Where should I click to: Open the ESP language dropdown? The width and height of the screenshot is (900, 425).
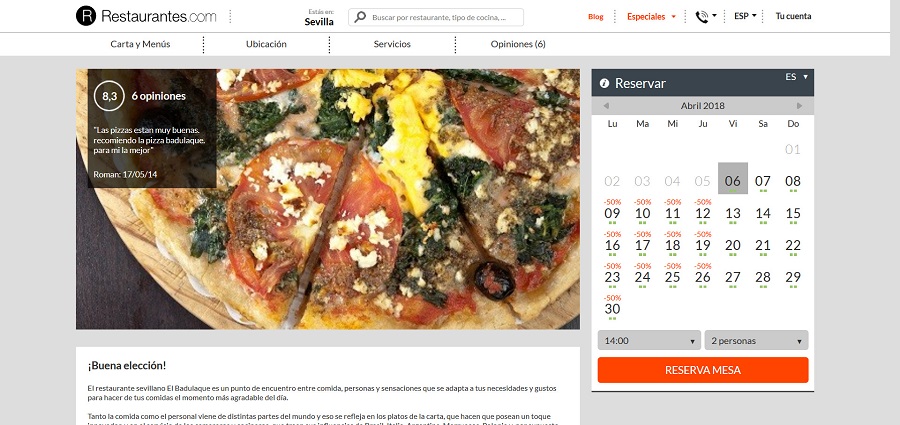(745, 16)
